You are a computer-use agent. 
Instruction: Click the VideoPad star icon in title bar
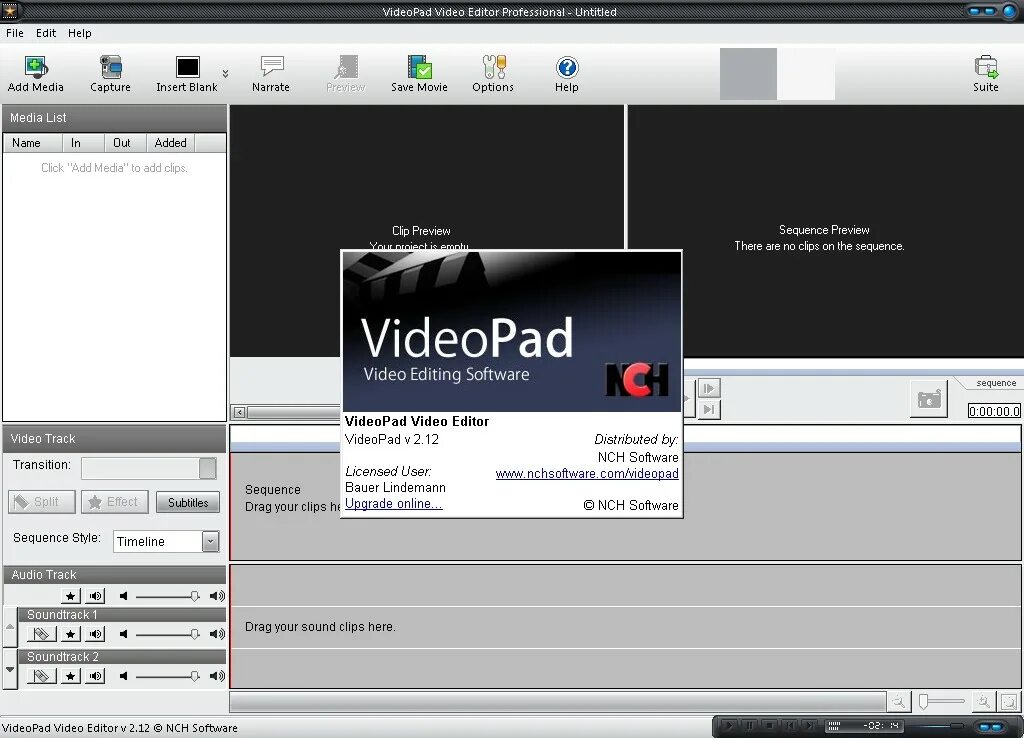coord(10,10)
